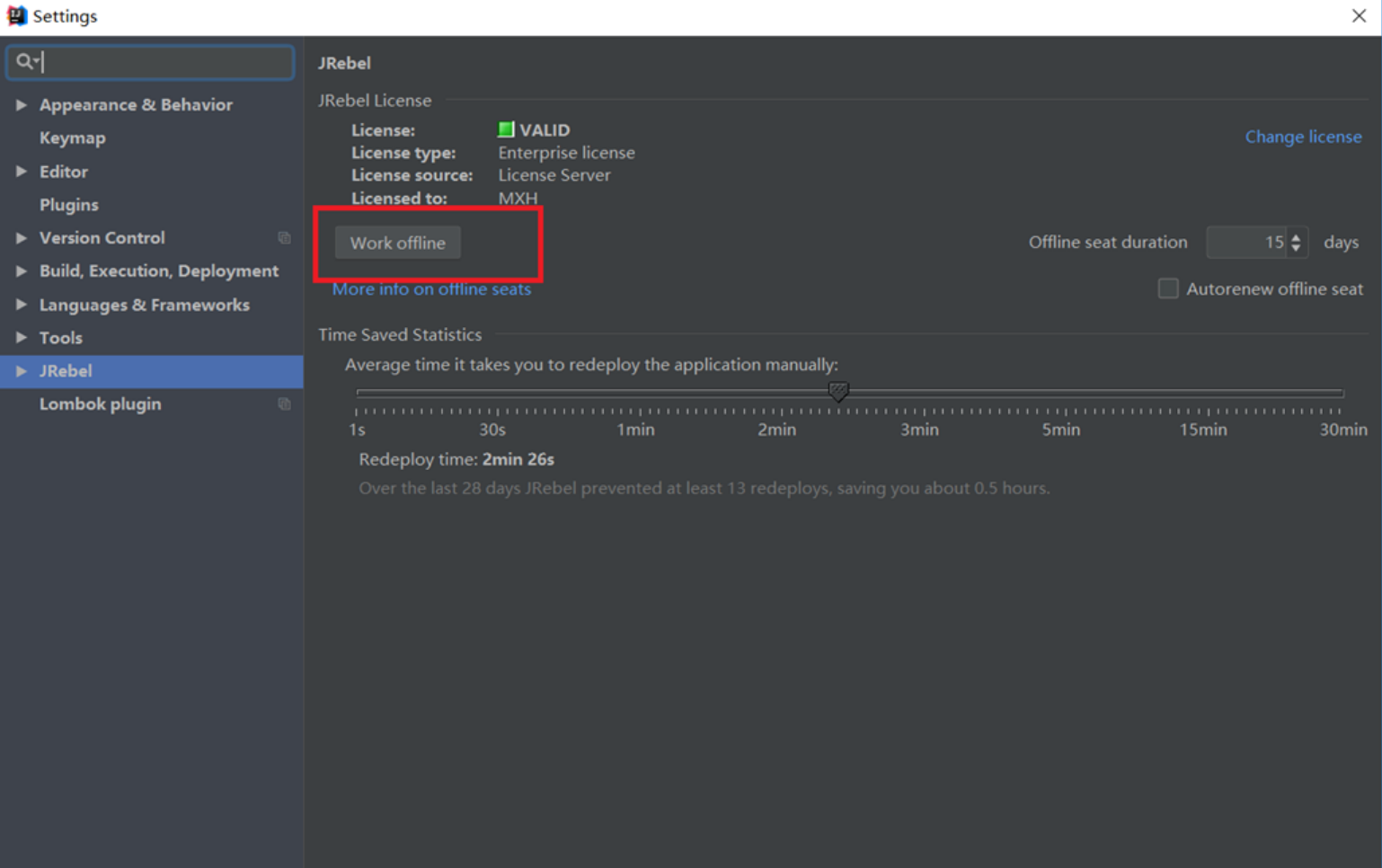Click the 'Redeploy time: 2min 26s' text

coord(456,459)
